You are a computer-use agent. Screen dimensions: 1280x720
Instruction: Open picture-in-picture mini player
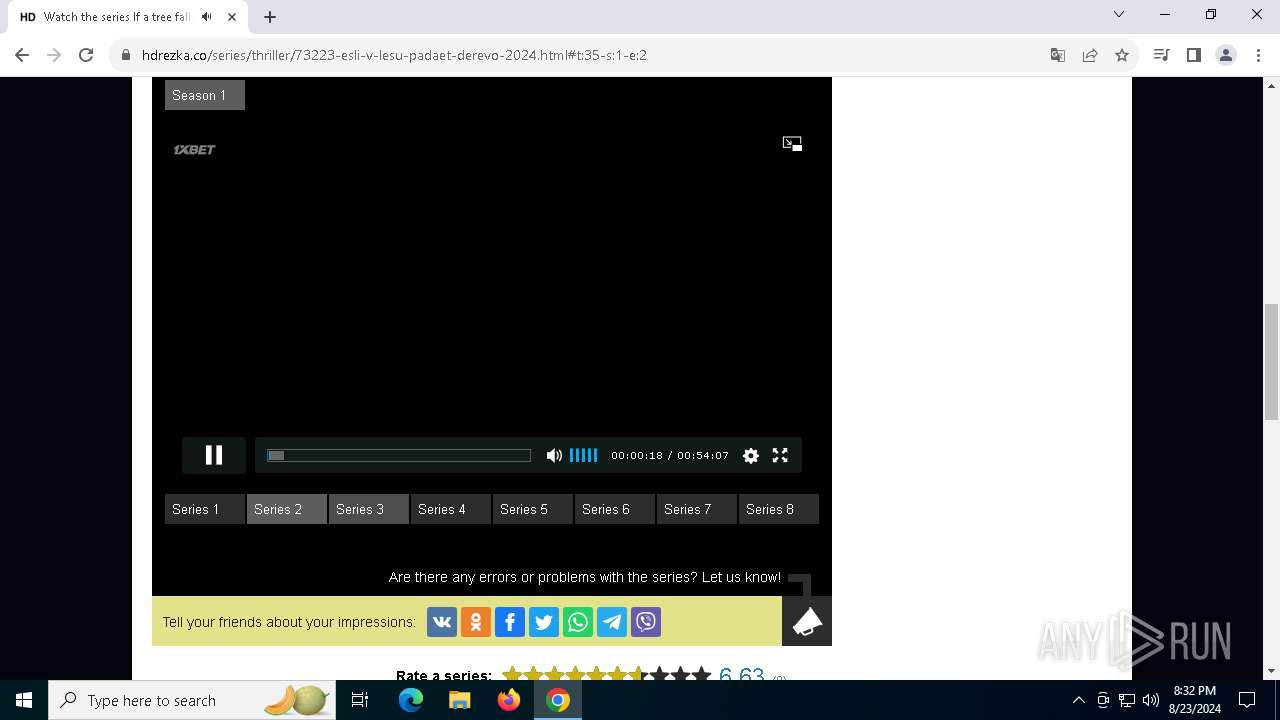[x=792, y=144]
